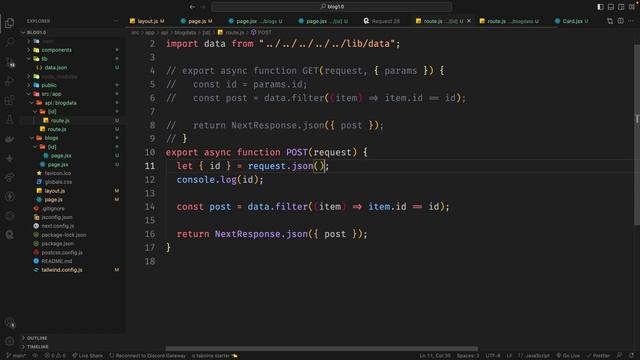Viewport: 640px width, 360px height.
Task: Expand the OUTLINE section
Action: [73, 338]
